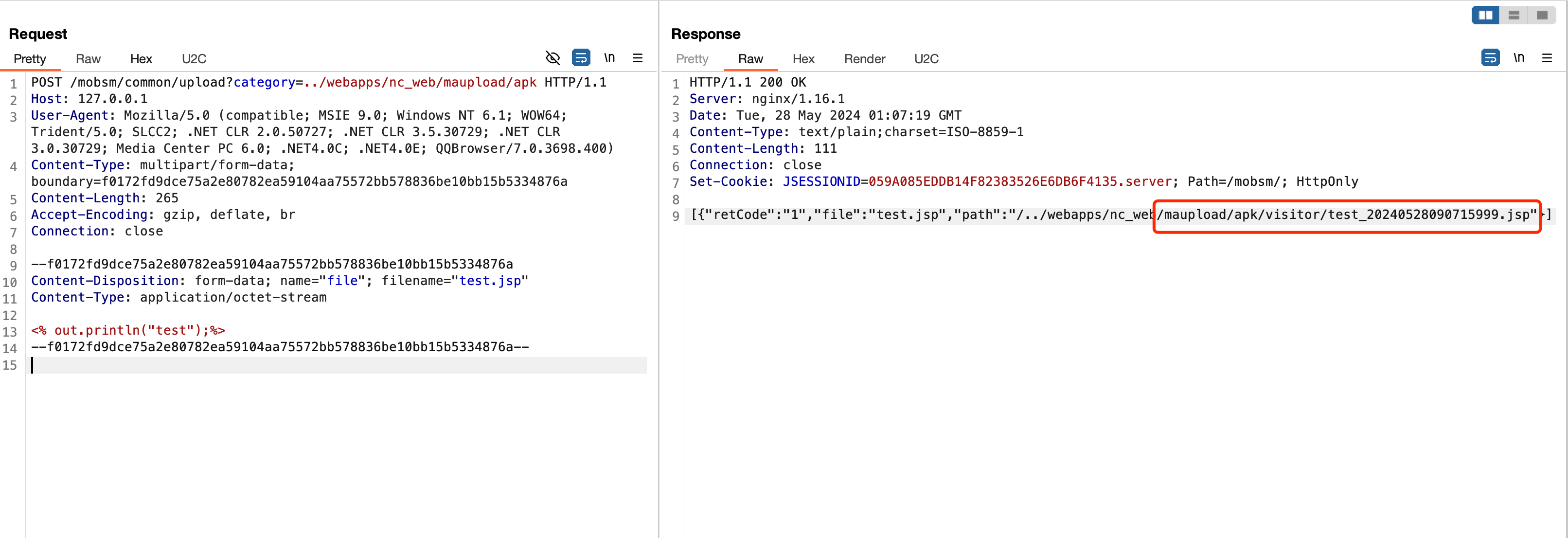Screen dimensions: 1568x538
Task: Click the Host: 127.0.0.1 header
Action: pos(89,99)
